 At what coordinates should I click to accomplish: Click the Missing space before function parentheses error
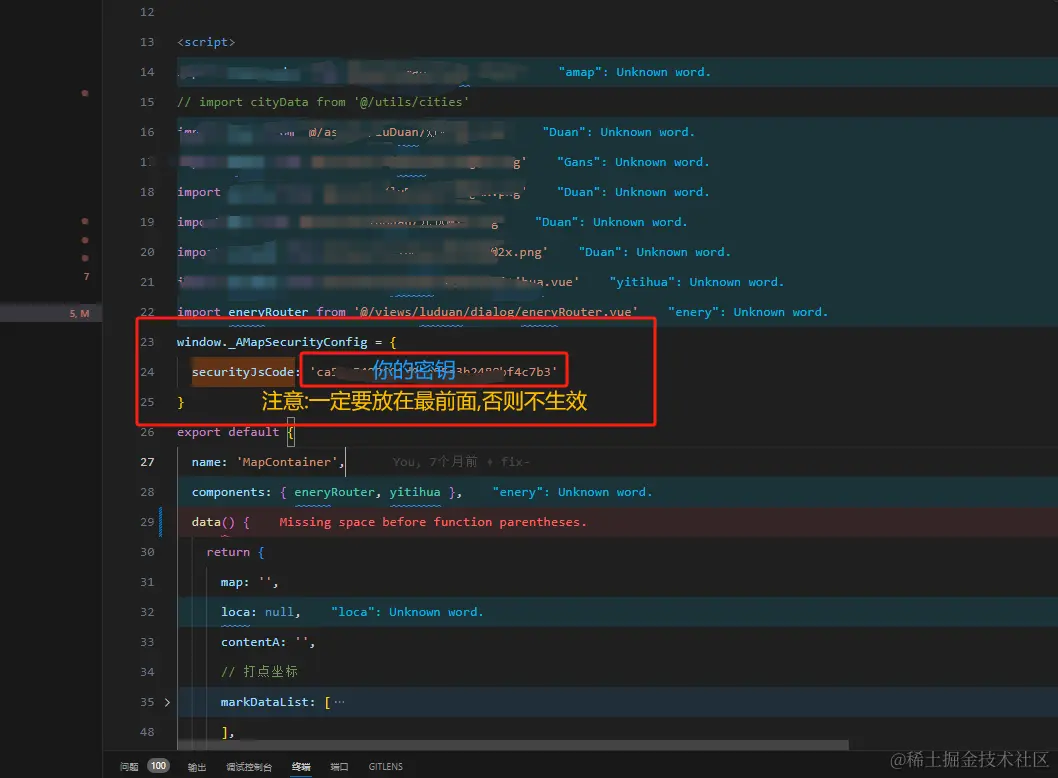click(x=433, y=522)
